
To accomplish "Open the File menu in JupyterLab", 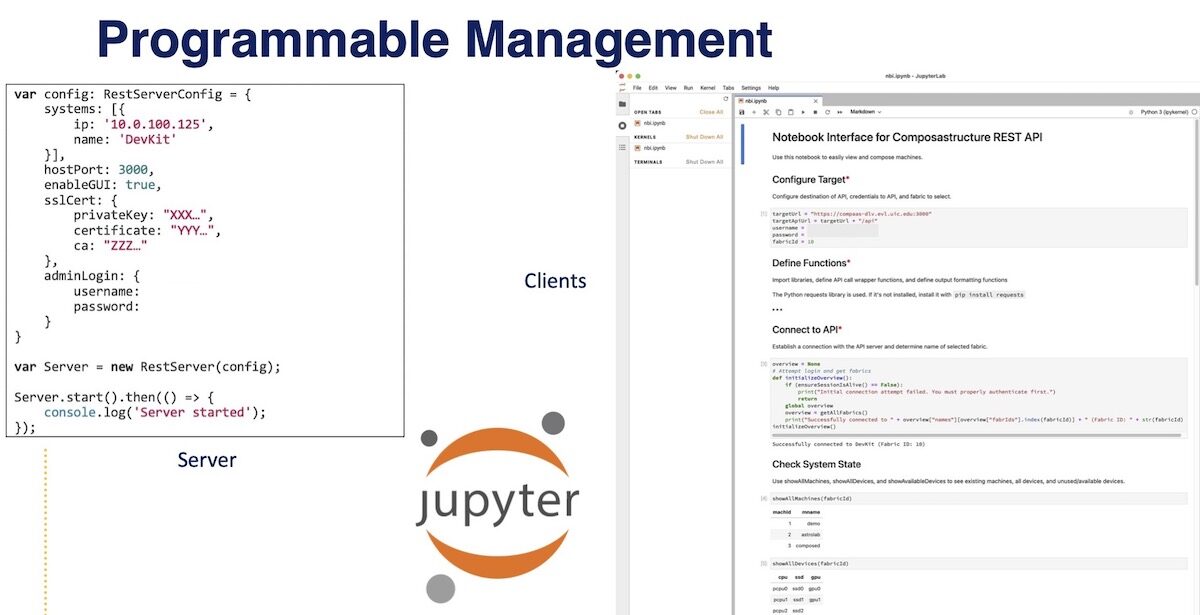I will (637, 88).
